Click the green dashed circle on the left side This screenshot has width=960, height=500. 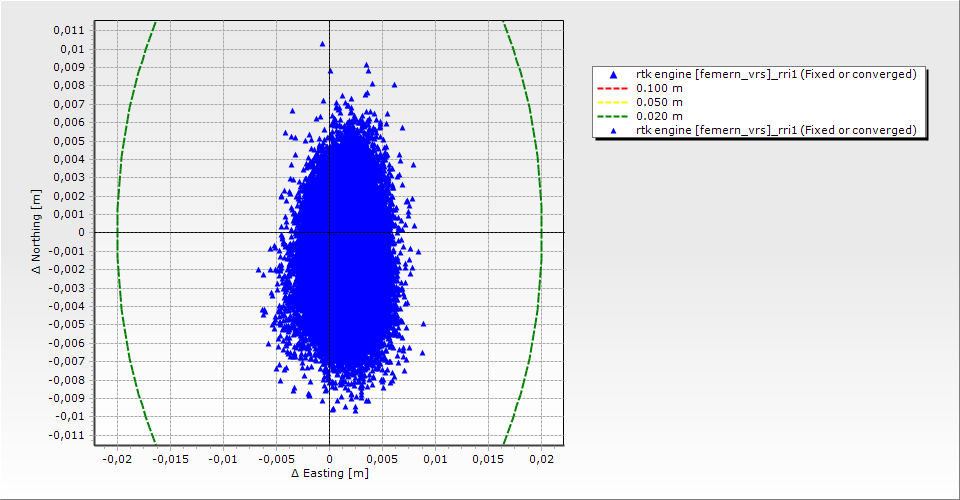[x=117, y=232]
